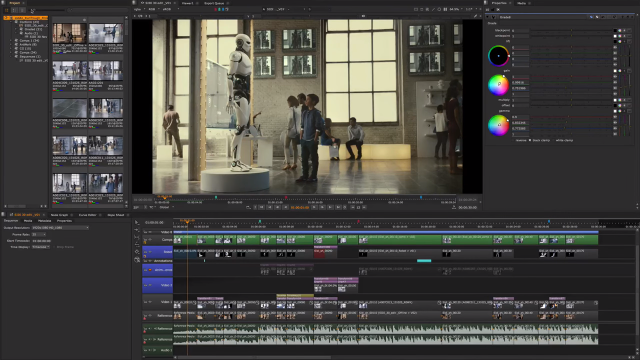Enable the reverse checkbox in Grade

tap(513, 140)
